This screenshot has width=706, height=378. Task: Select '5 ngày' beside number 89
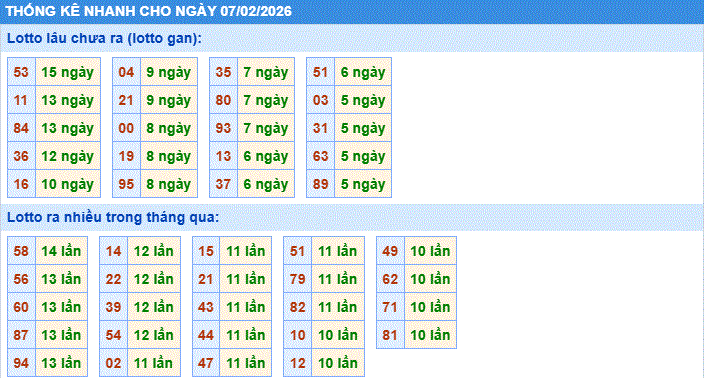coord(363,184)
